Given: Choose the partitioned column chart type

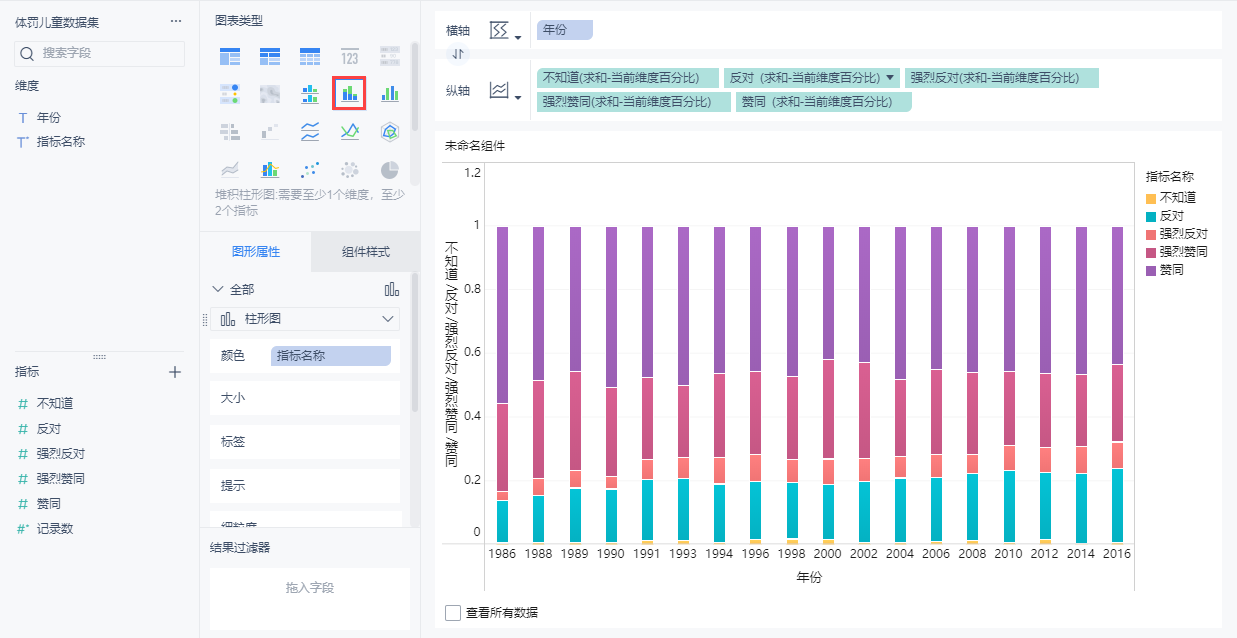Looking at the screenshot, I should pyautogui.click(x=310, y=94).
